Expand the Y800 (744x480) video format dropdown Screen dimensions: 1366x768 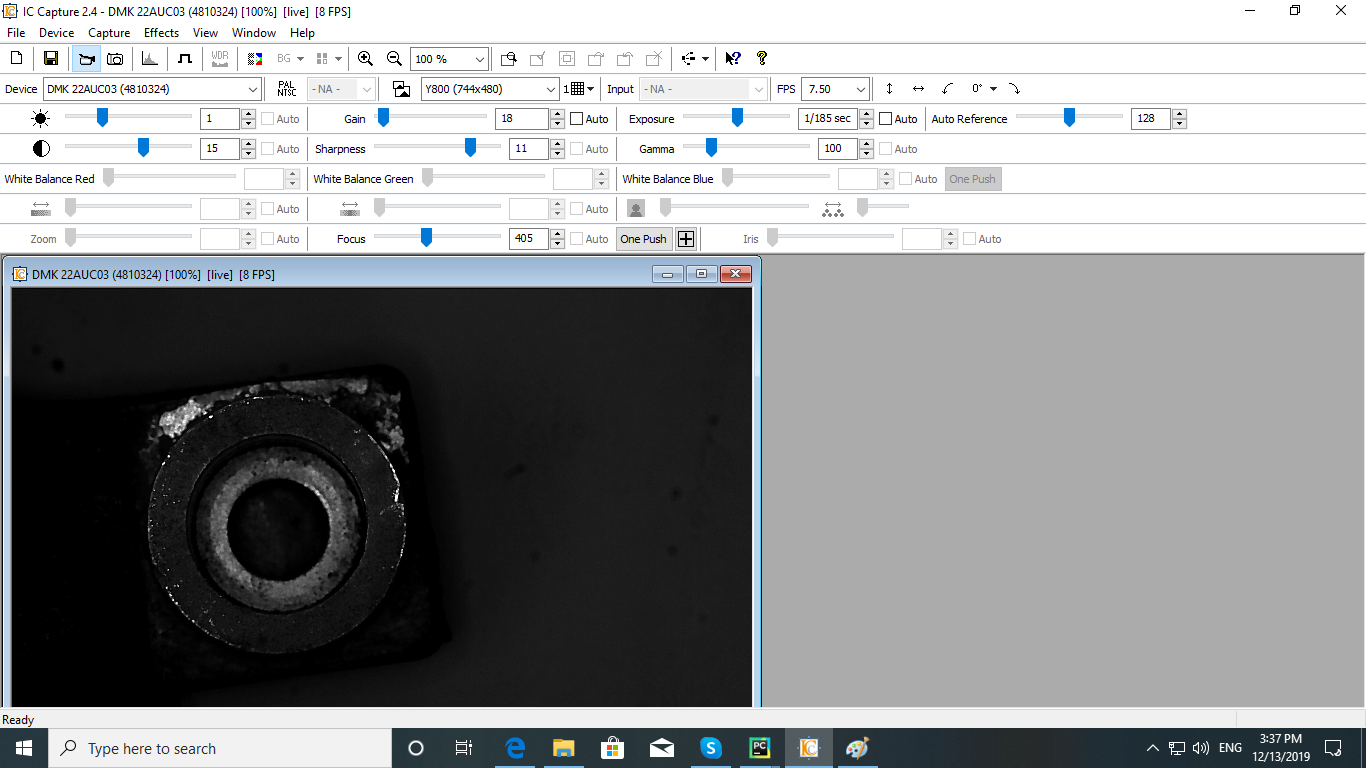(x=490, y=89)
